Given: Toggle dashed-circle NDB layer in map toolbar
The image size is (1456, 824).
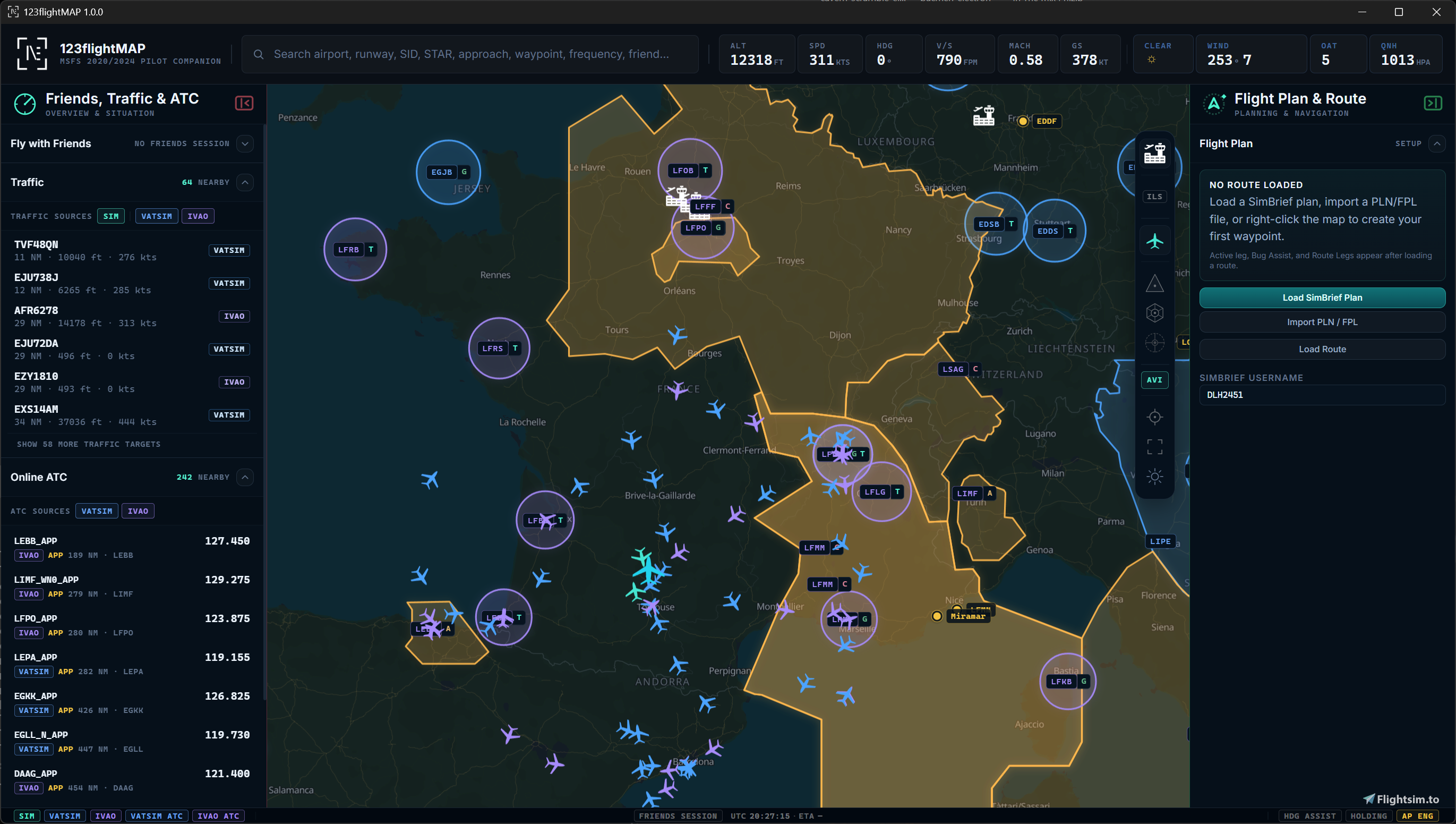Looking at the screenshot, I should point(1154,342).
